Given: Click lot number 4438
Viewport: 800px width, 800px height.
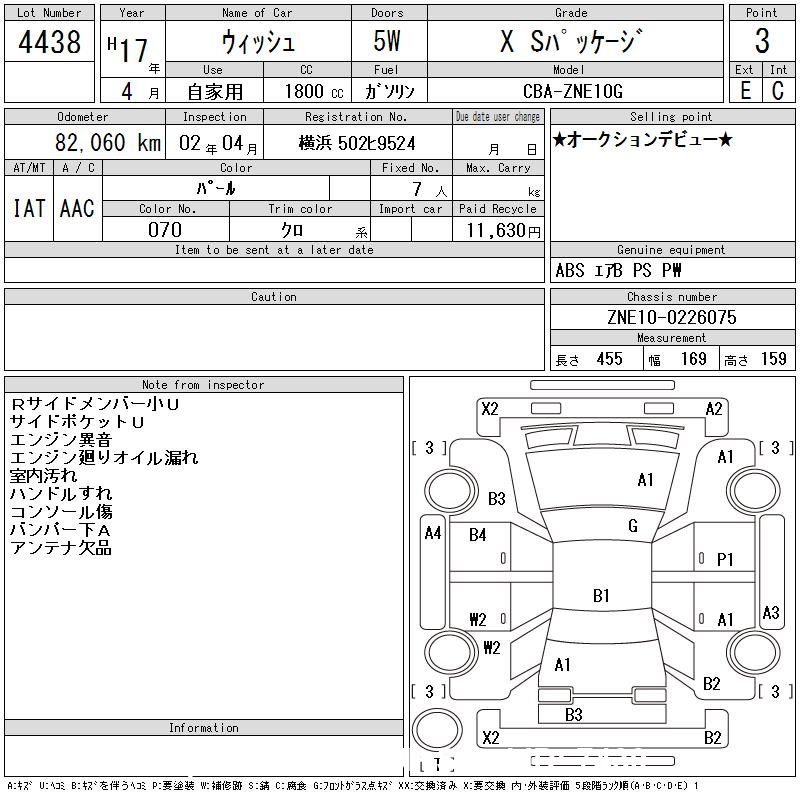Looking at the screenshot, I should [x=49, y=42].
